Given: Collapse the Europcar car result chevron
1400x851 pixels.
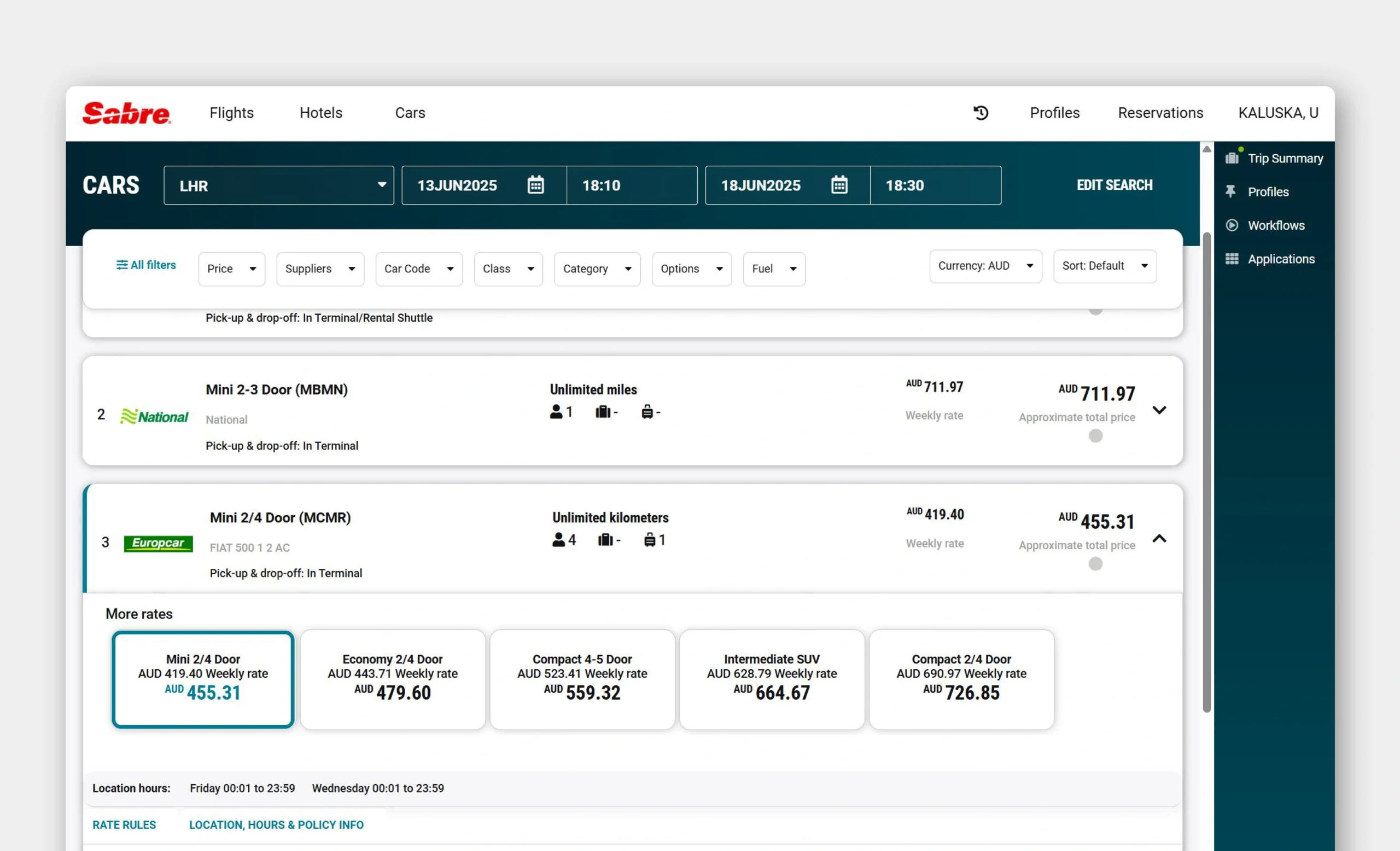Looking at the screenshot, I should (1159, 539).
